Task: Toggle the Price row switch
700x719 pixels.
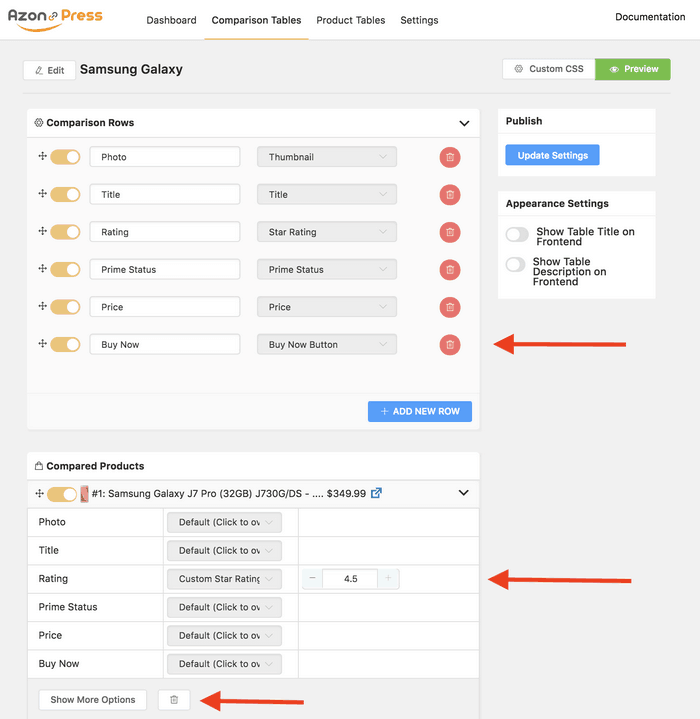Action: 65,307
